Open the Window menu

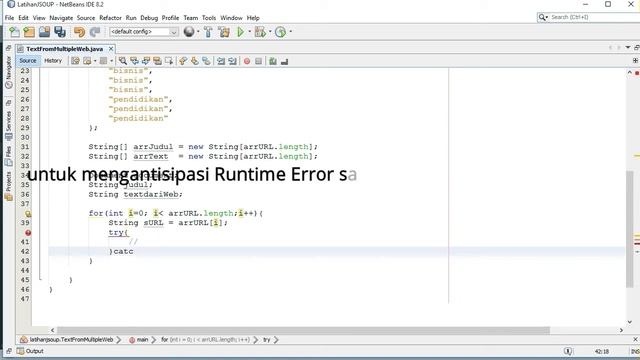coord(231,18)
